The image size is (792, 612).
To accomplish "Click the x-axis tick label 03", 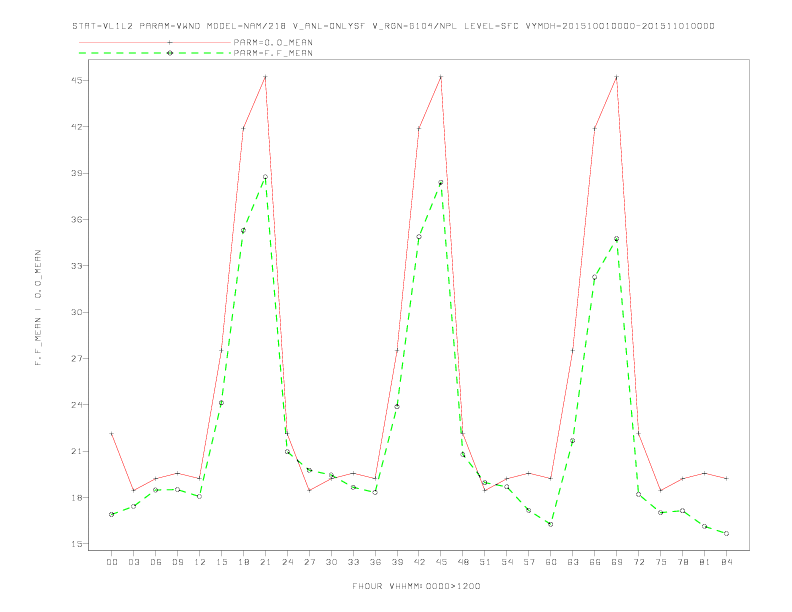I will (x=133, y=562).
